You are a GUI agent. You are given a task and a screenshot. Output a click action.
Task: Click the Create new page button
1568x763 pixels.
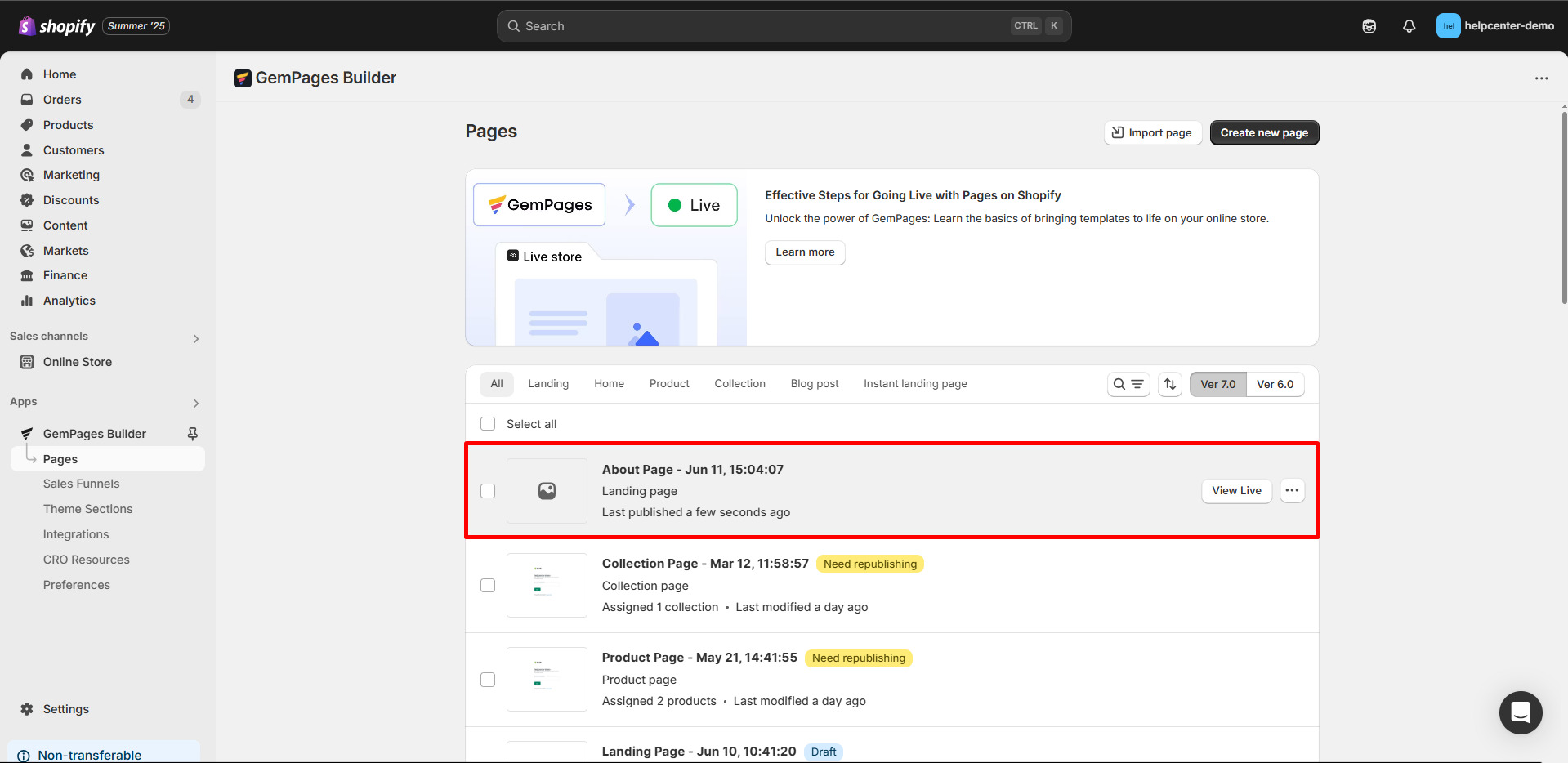tap(1263, 133)
